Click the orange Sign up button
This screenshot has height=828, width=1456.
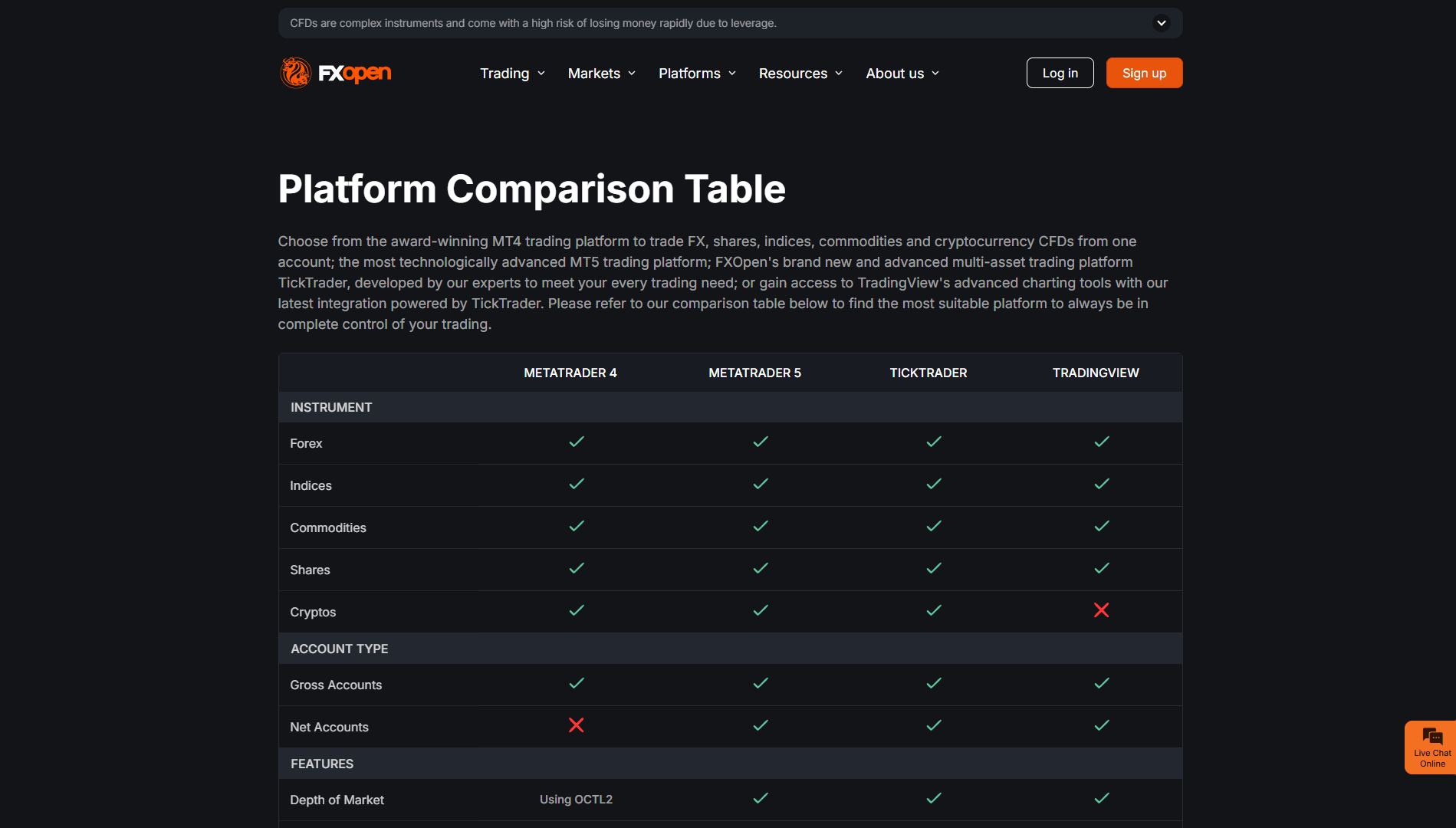[x=1144, y=73]
